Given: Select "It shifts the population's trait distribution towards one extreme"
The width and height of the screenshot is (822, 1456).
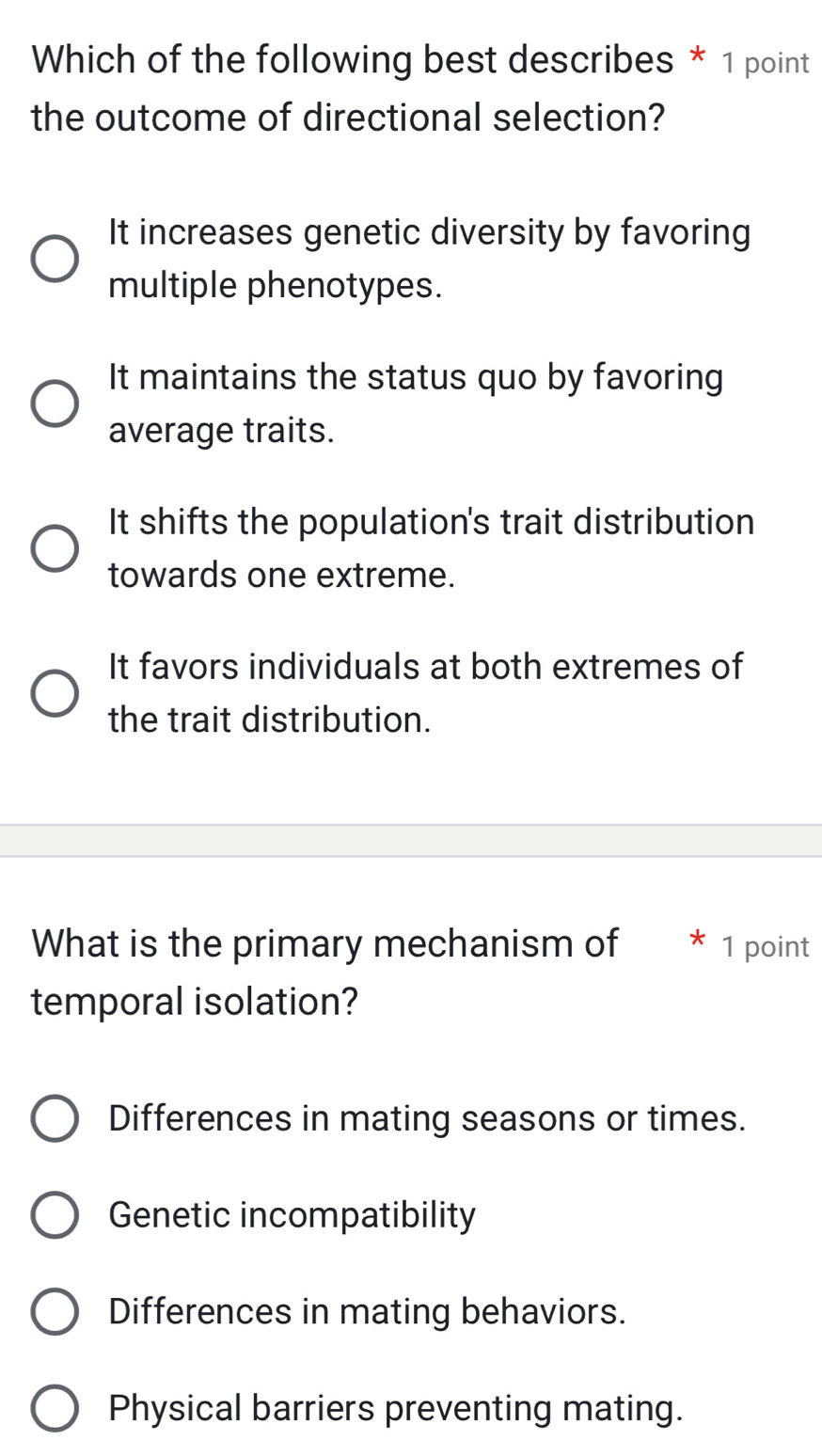Looking at the screenshot, I should pos(54,548).
